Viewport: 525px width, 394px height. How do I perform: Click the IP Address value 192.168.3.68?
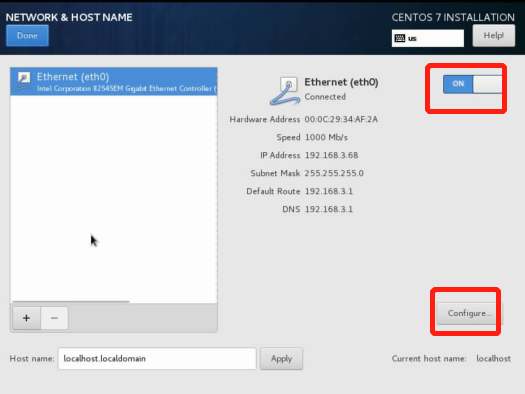tap(331, 155)
